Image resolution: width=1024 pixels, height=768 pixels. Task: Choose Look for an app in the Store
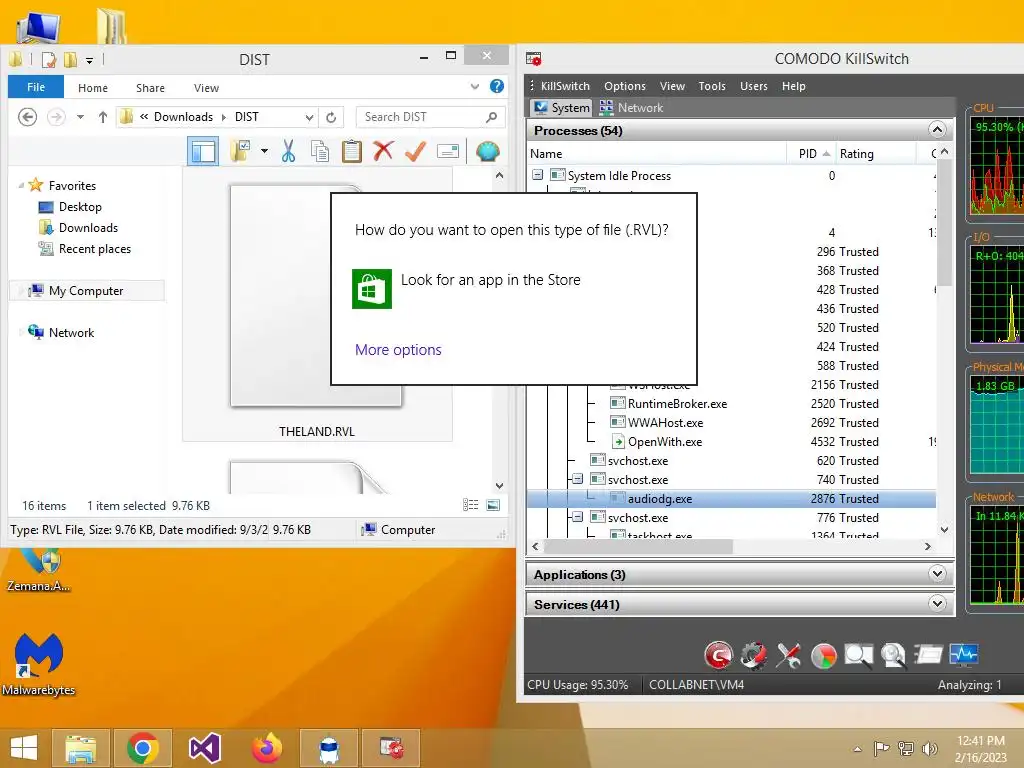(490, 280)
